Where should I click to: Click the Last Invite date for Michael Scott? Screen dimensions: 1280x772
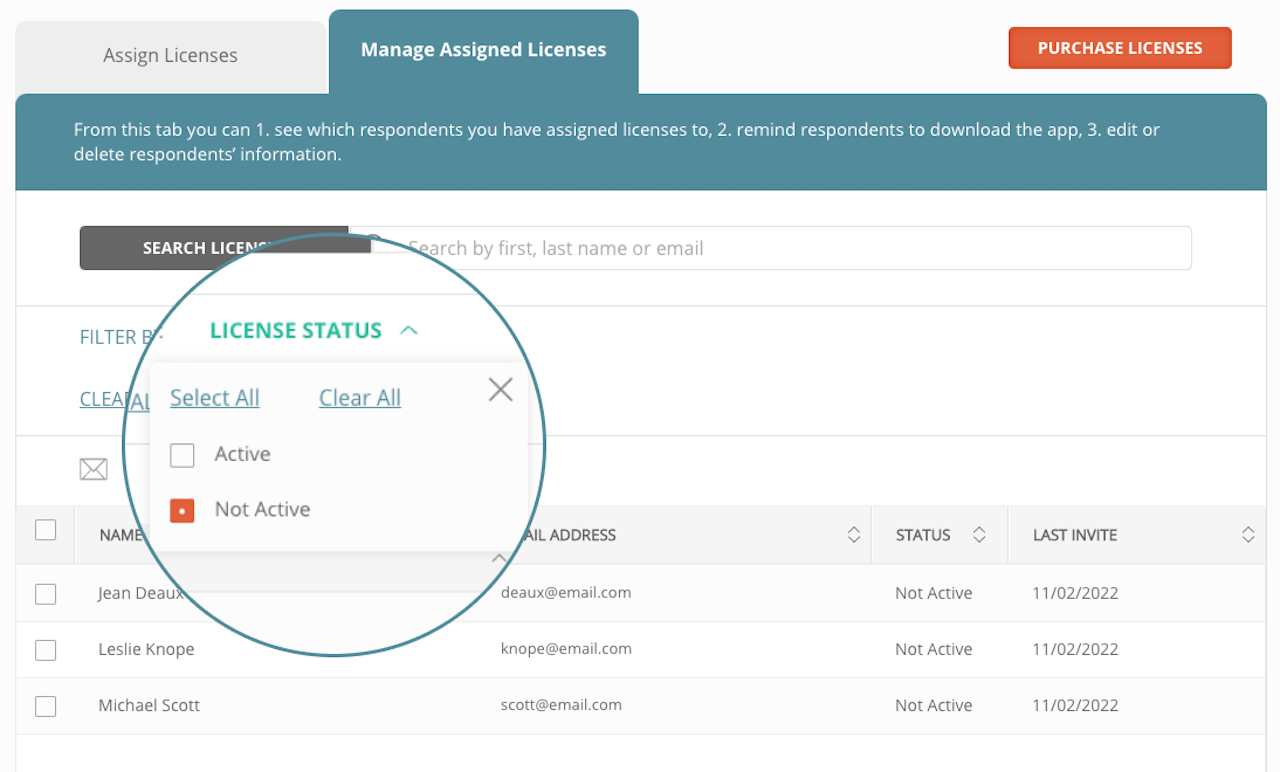(1075, 705)
